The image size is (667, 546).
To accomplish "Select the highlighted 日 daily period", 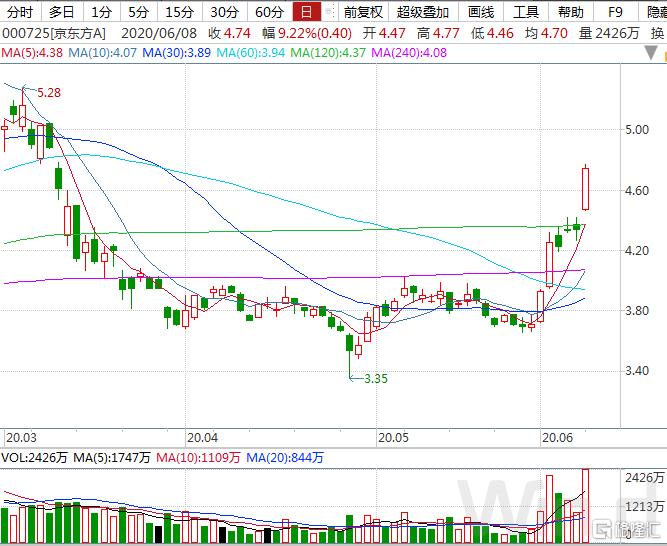I will 306,11.
